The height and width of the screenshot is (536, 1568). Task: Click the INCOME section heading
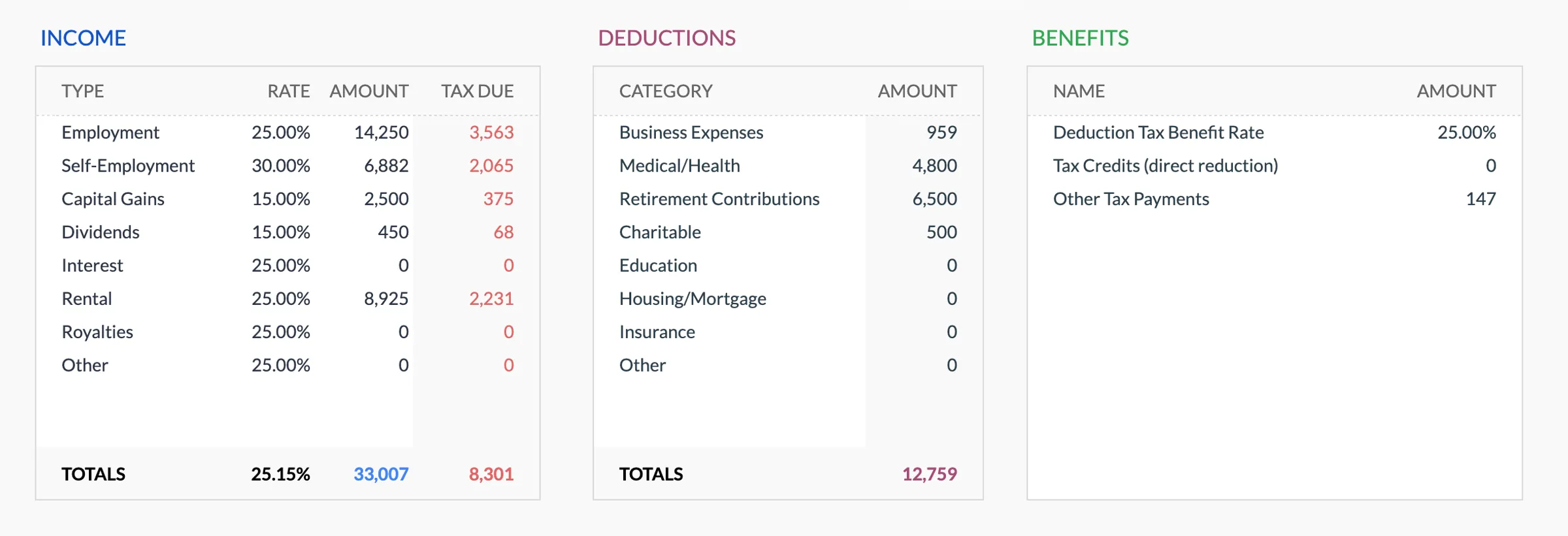pos(83,38)
